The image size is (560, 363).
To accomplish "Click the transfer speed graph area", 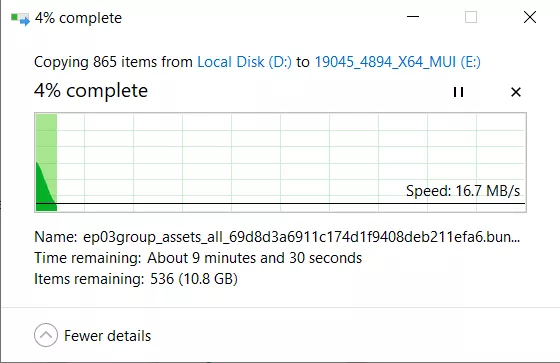I will click(280, 163).
